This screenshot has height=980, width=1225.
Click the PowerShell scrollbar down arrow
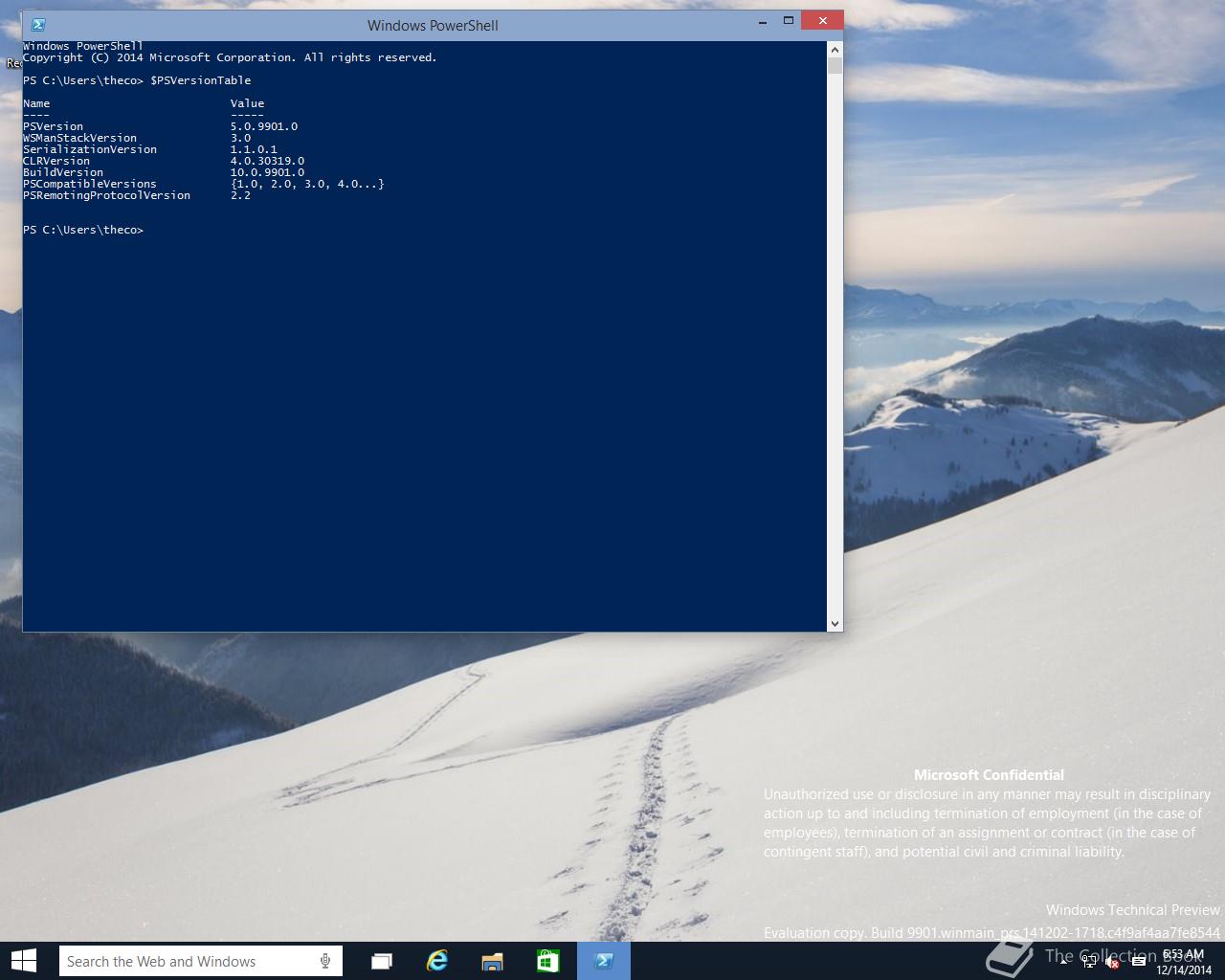[x=835, y=624]
